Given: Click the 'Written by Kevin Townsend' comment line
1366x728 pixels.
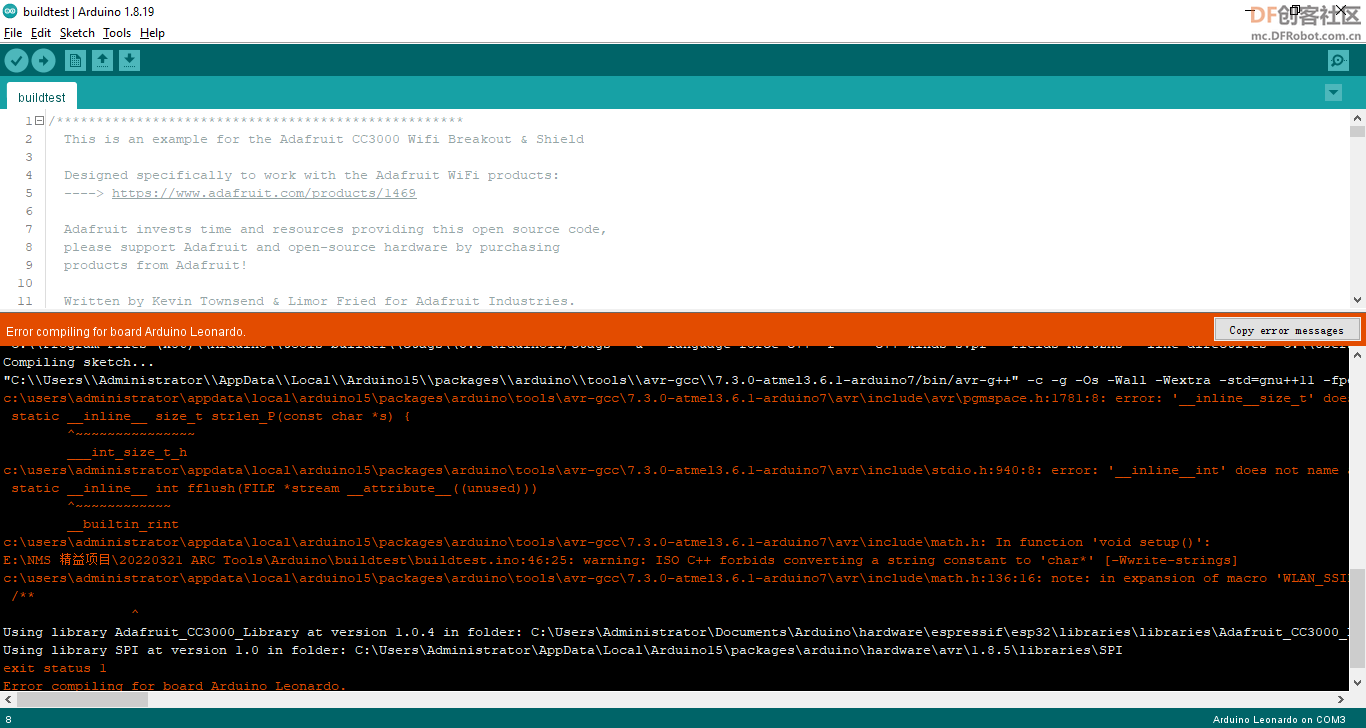Looking at the screenshot, I should tap(320, 301).
